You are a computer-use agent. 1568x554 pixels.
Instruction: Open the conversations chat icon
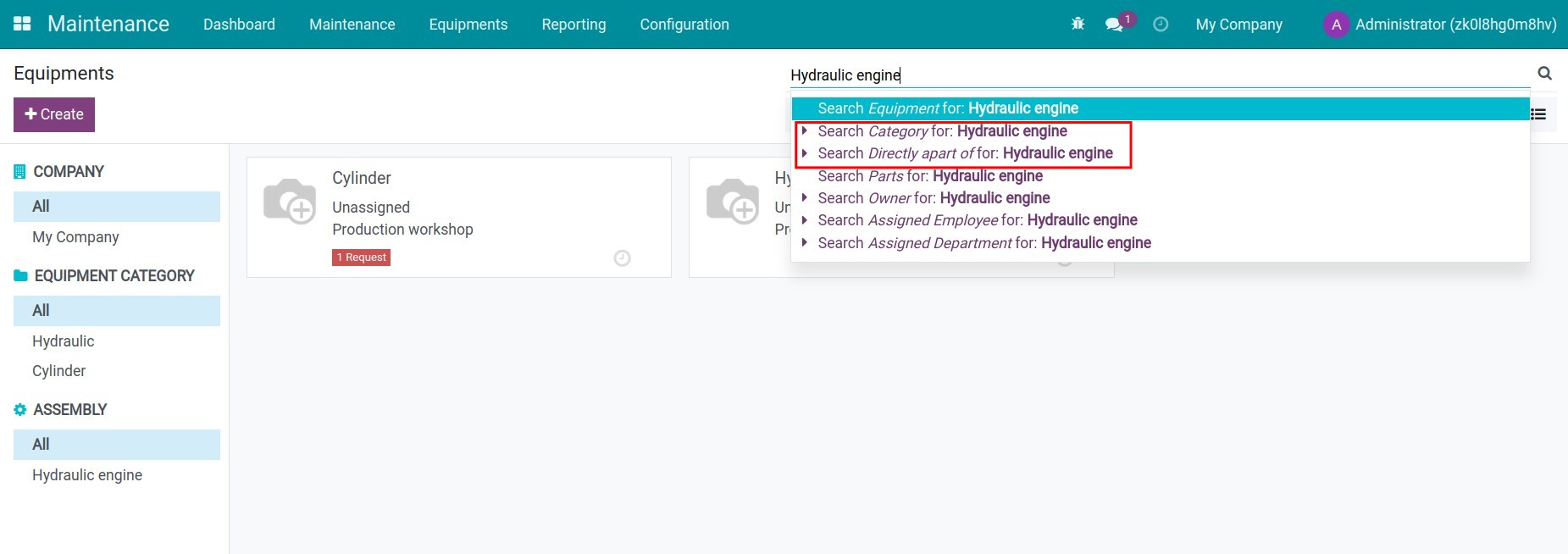pos(1114,25)
